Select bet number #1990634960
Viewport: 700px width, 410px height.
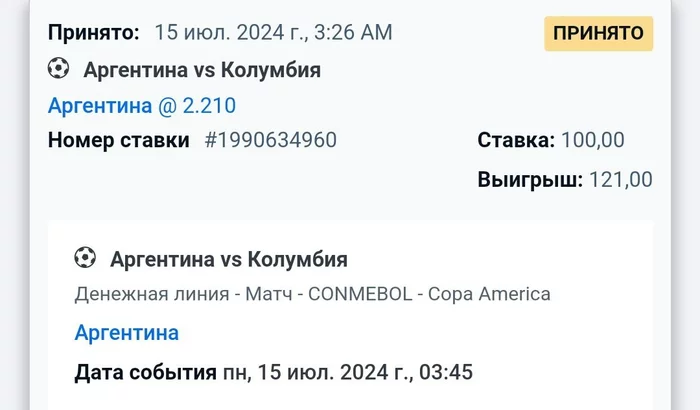pyautogui.click(x=270, y=140)
